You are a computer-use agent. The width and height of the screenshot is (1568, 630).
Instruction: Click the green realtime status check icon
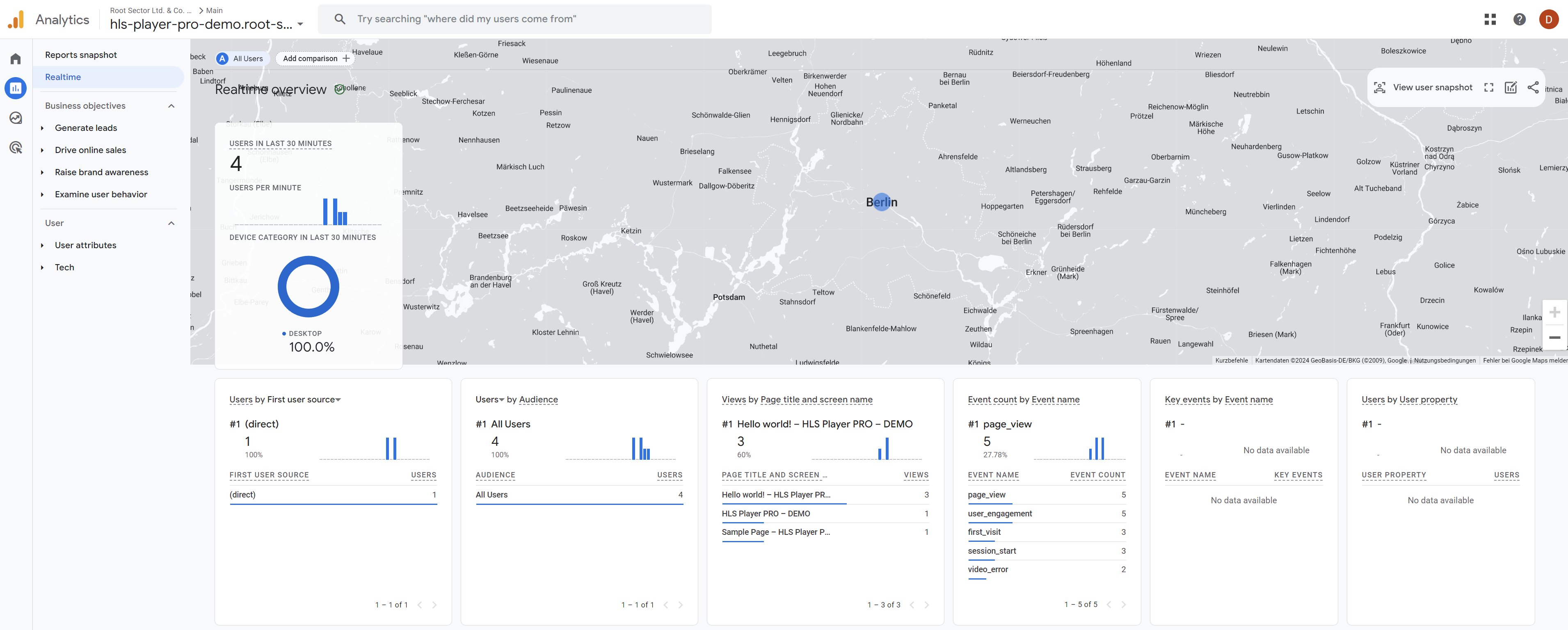[340, 89]
